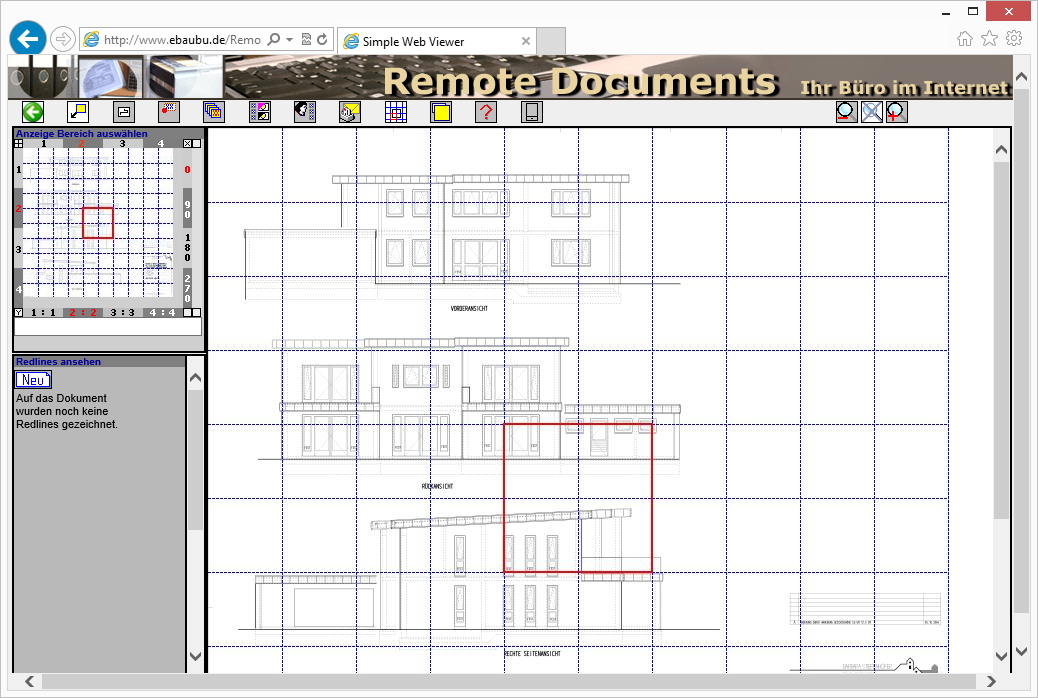Click the Y box beside scale 1:1
The width and height of the screenshot is (1038, 698).
19,313
